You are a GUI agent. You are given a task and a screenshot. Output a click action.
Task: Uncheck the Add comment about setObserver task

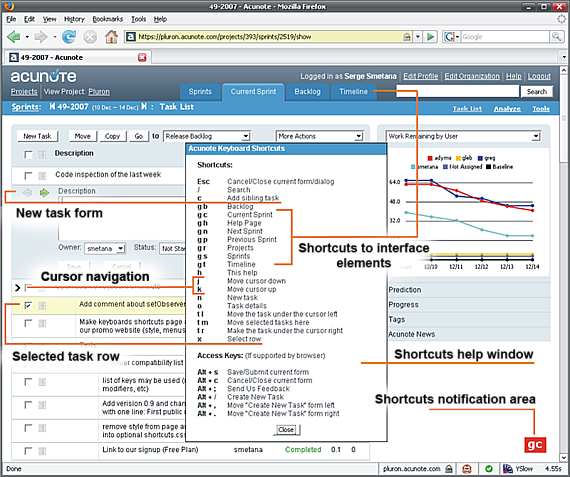point(28,305)
